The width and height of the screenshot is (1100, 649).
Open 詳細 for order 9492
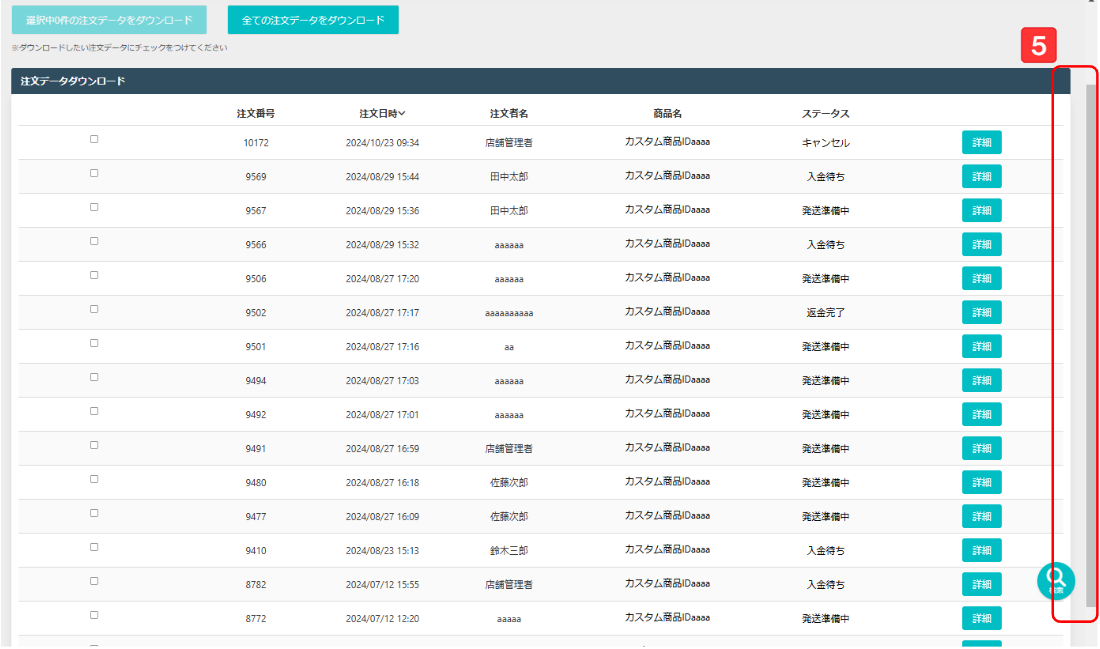[981, 415]
